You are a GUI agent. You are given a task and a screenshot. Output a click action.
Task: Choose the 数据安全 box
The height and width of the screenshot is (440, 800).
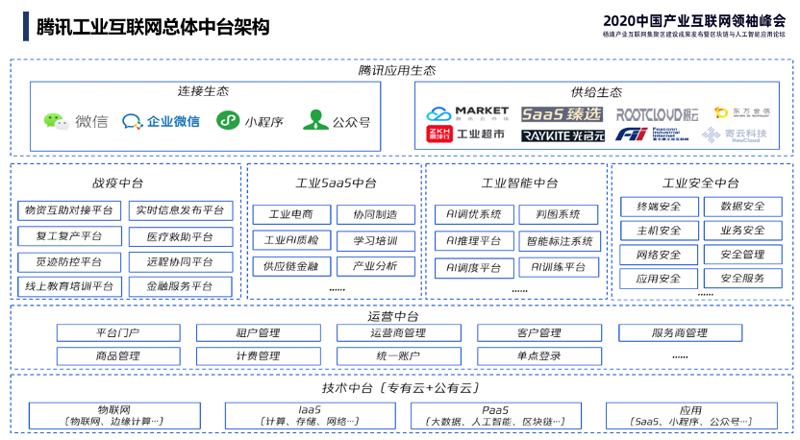tap(743, 206)
